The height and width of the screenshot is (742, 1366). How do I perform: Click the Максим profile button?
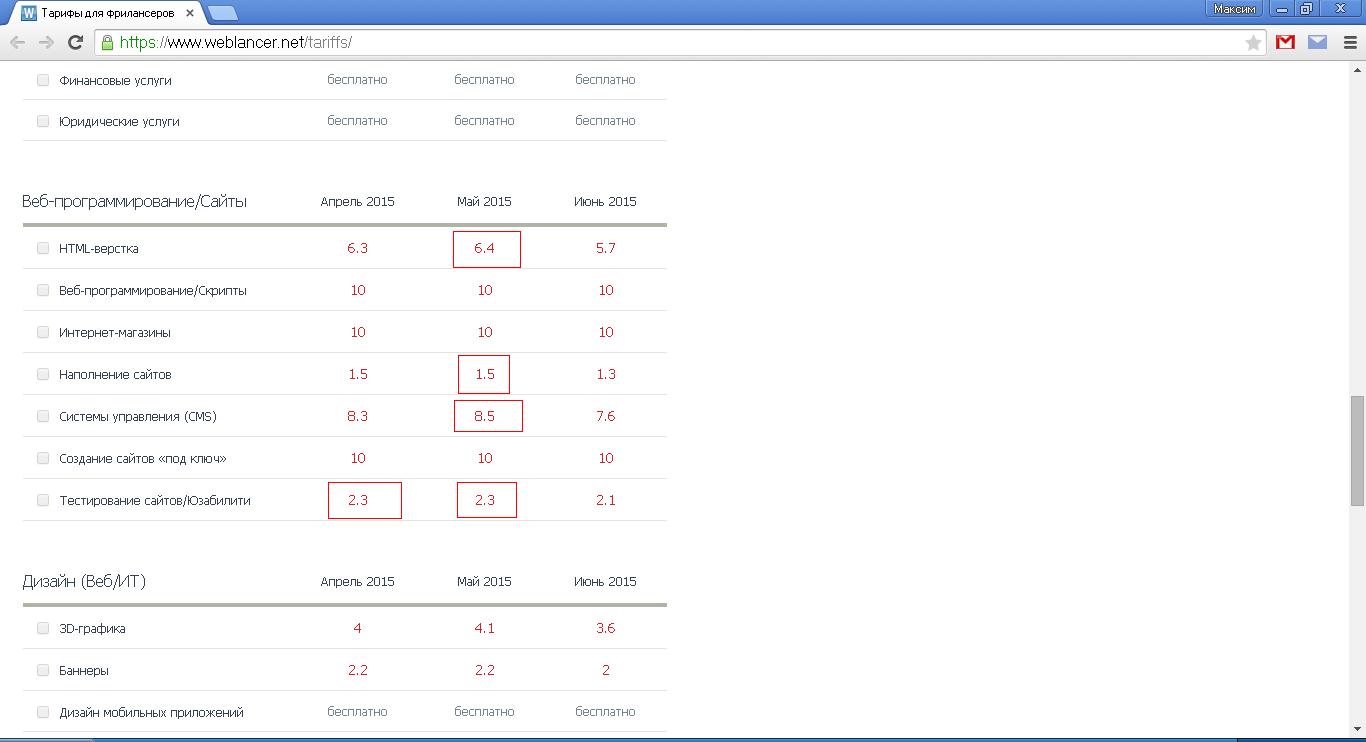[x=1234, y=9]
